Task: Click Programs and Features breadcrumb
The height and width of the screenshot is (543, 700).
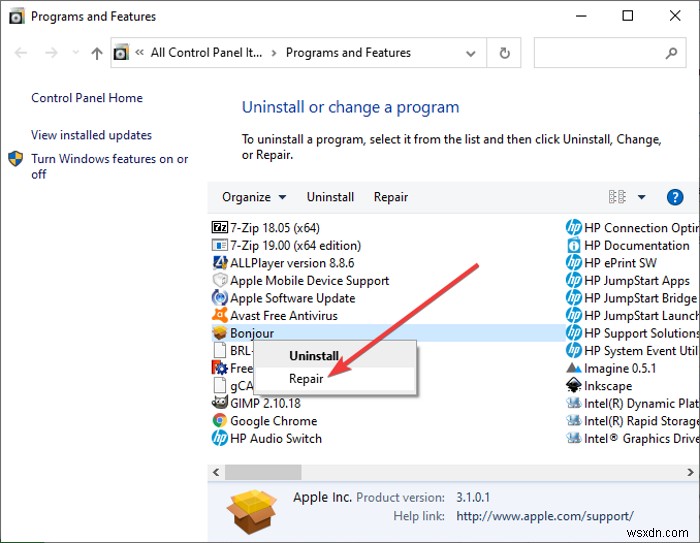Action: 348,53
